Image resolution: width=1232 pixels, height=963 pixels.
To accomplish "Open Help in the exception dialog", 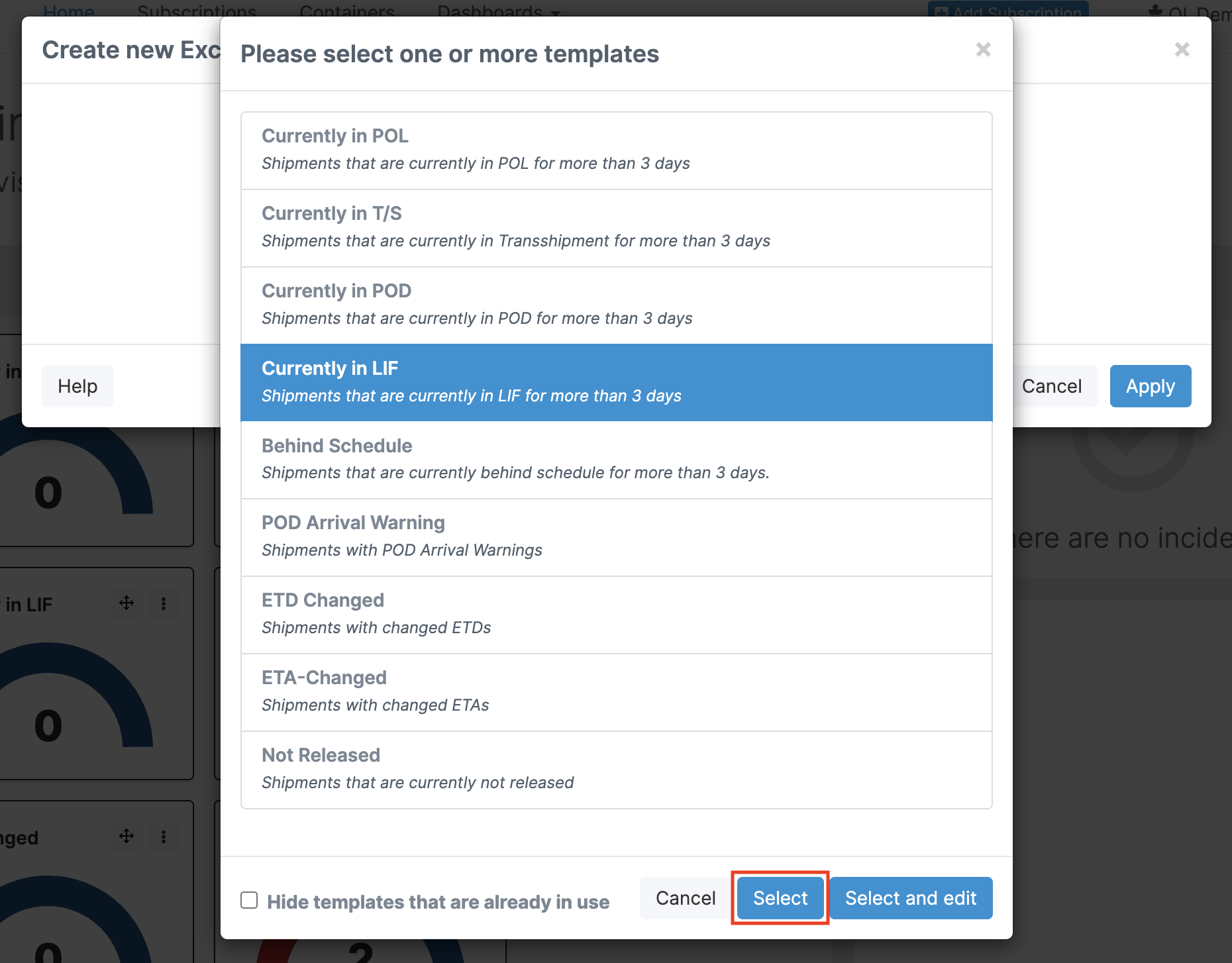I will click(77, 386).
